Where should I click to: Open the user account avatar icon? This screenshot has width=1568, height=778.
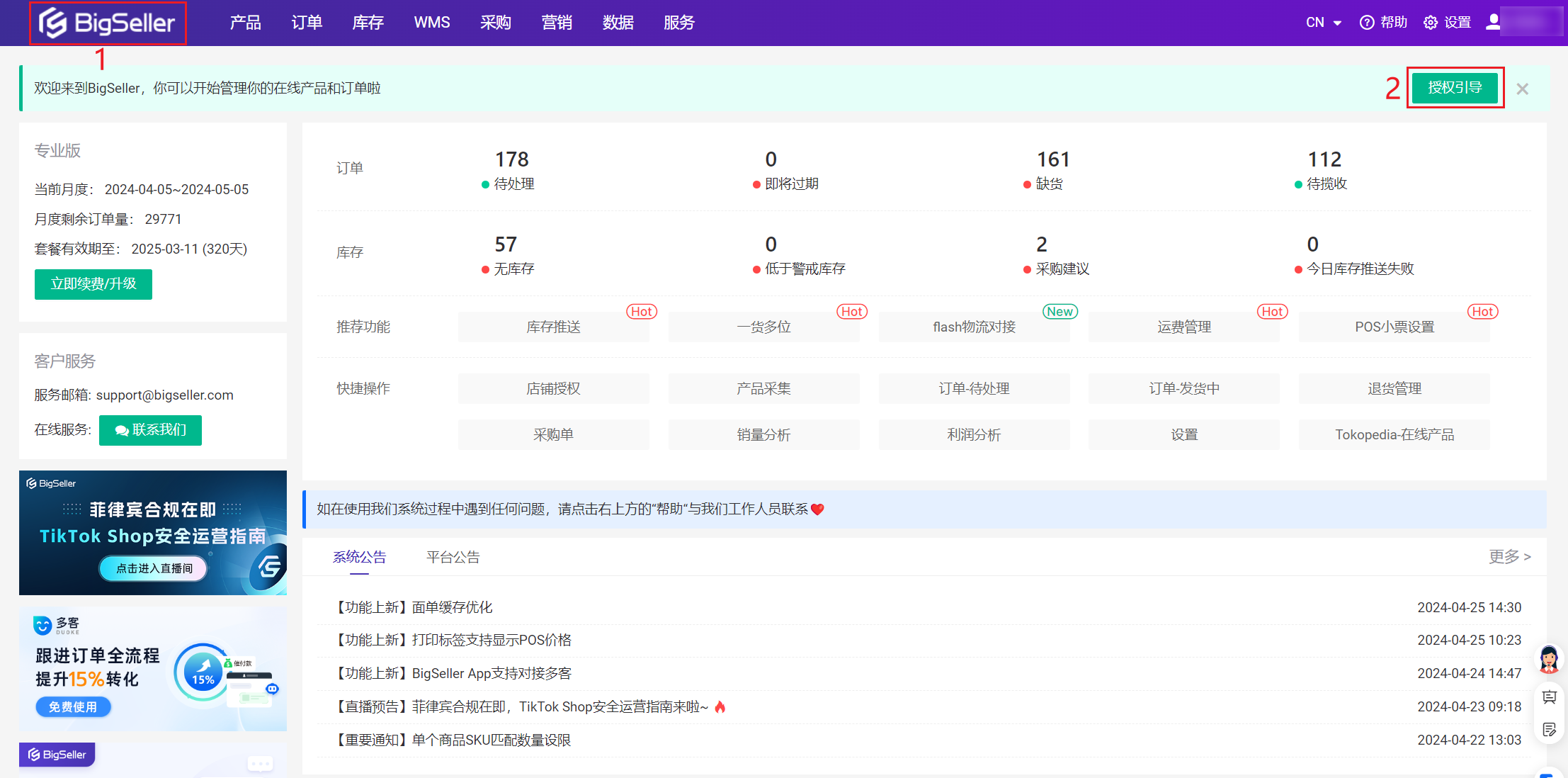(x=1493, y=22)
